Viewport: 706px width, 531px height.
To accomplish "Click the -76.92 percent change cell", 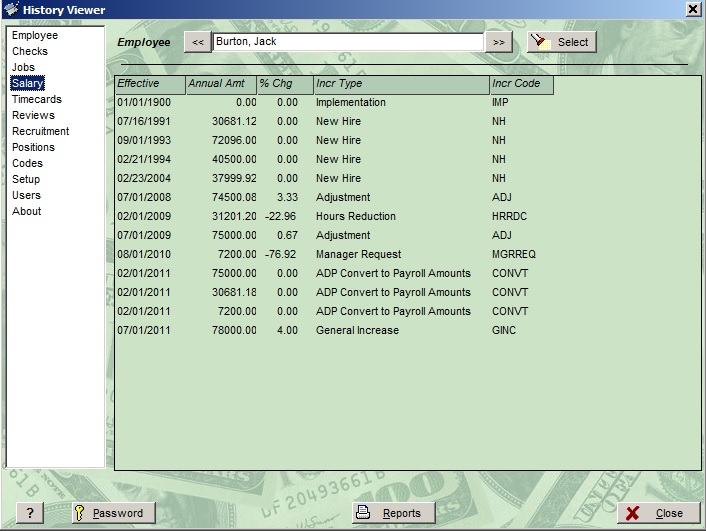I will pyautogui.click(x=281, y=254).
